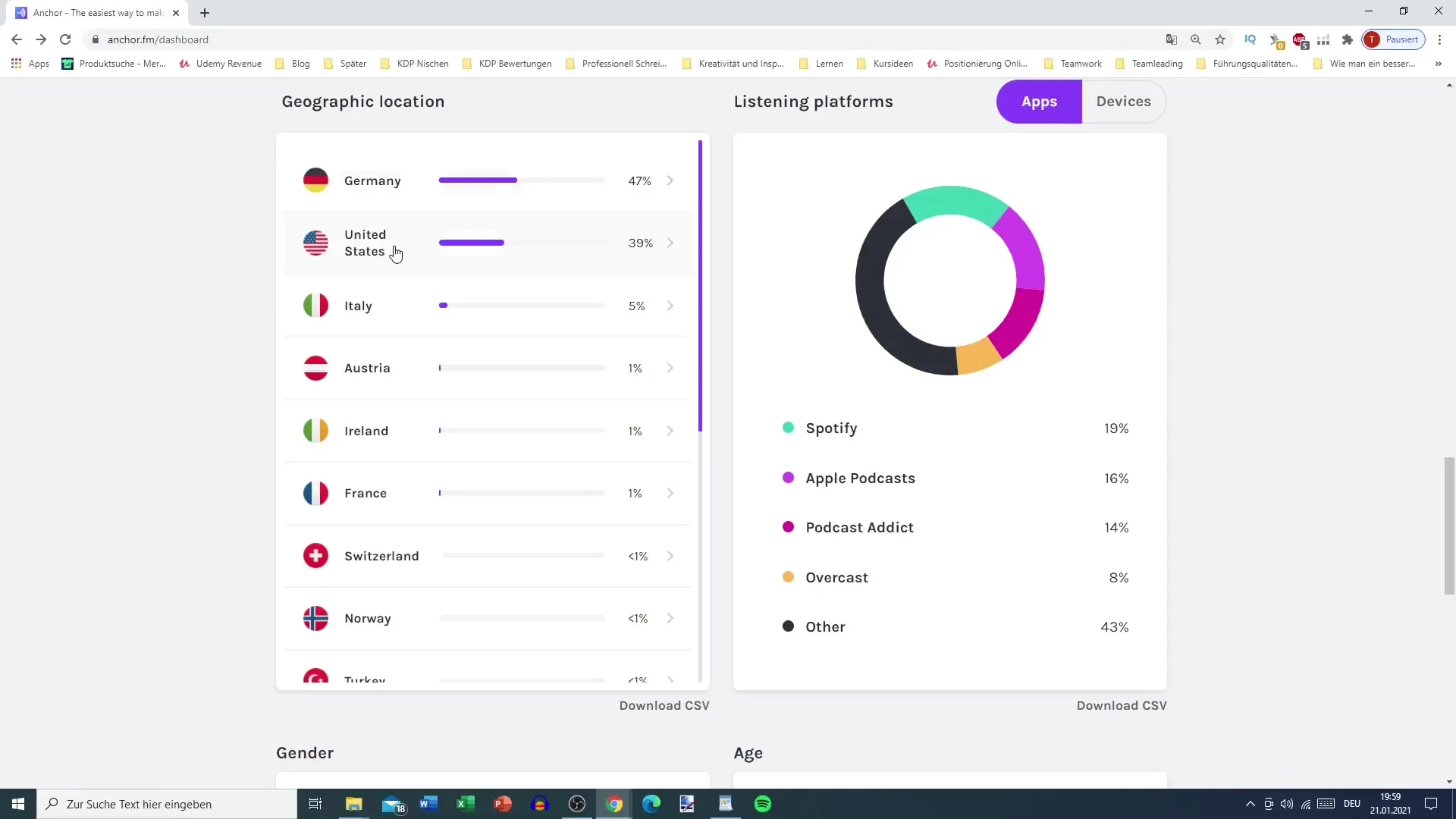Click the zoom magnifier icon in address bar
This screenshot has width=1456, height=819.
[1196, 39]
